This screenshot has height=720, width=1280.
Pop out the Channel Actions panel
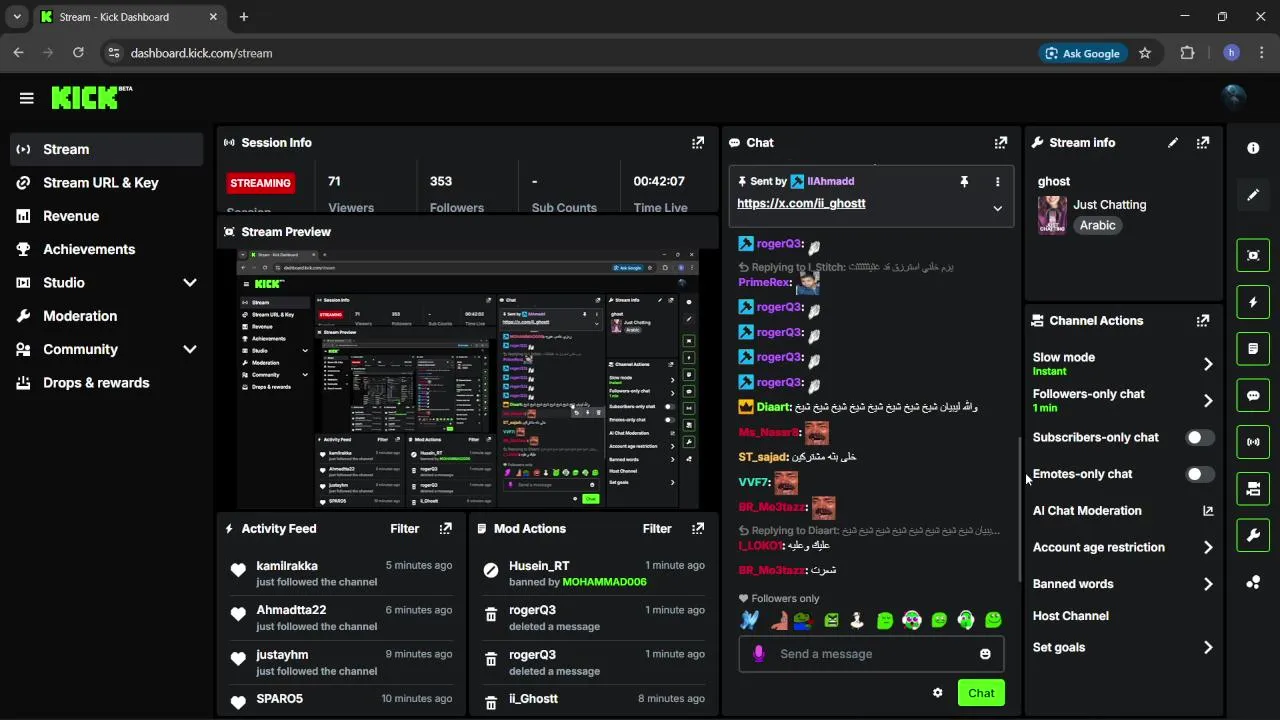1203,321
